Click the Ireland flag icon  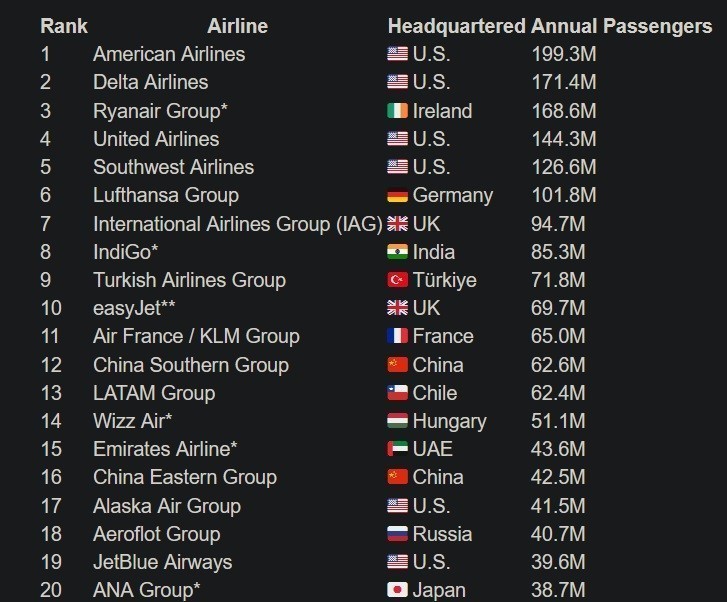click(x=397, y=111)
